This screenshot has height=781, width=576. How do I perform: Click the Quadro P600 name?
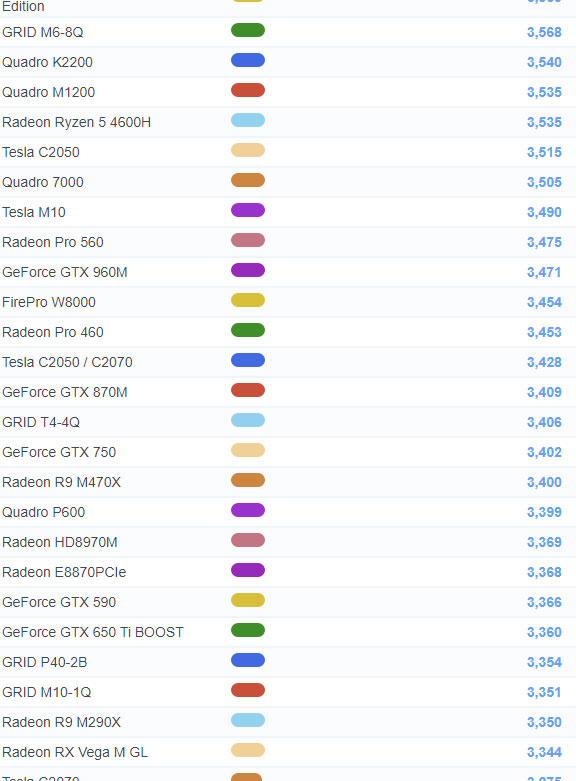pos(43,513)
